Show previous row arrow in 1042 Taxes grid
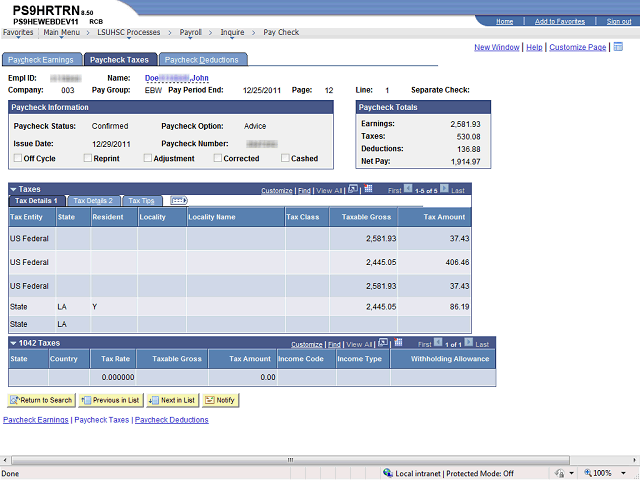 pos(438,343)
